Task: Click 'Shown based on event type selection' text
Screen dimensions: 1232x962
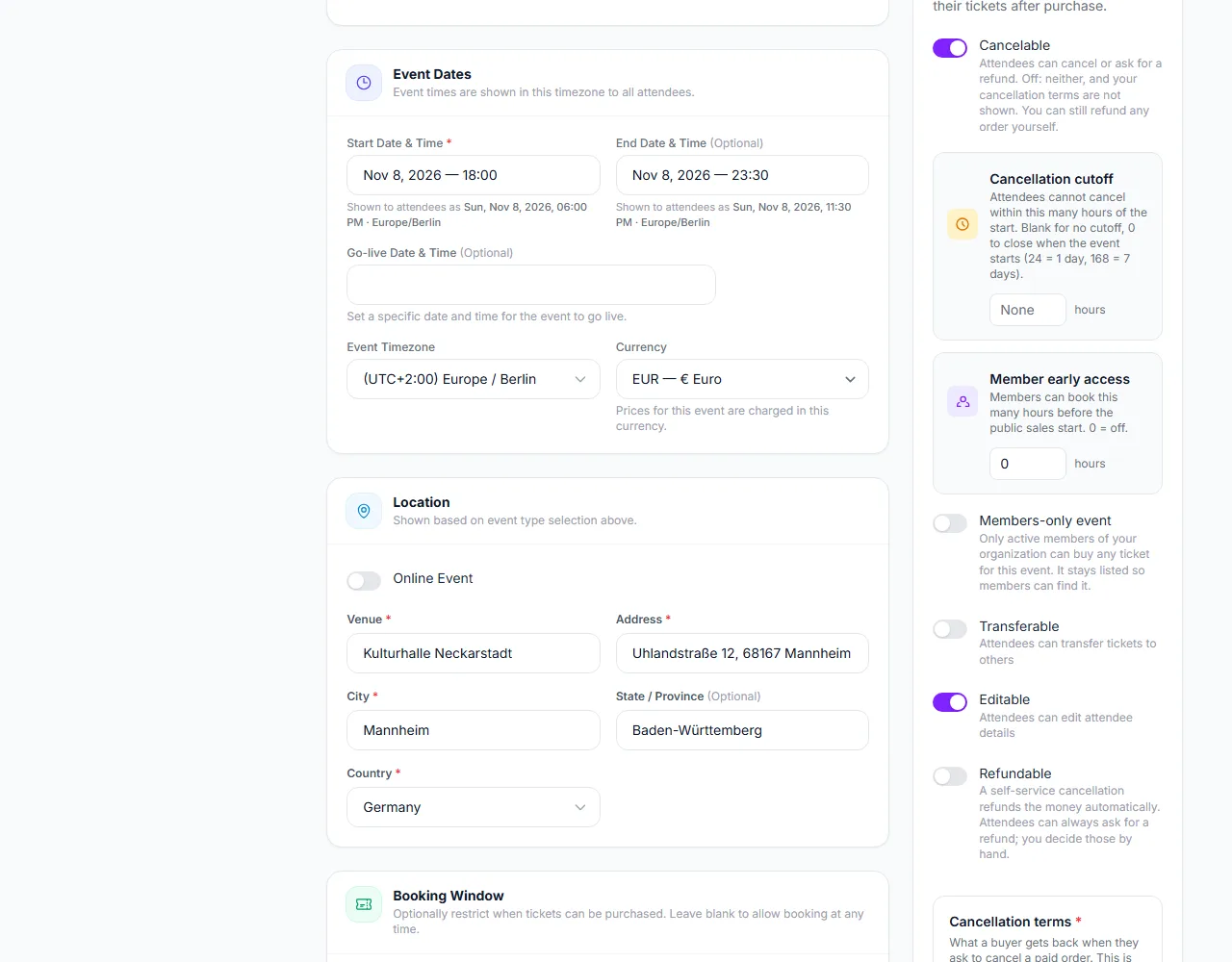Action: point(515,520)
